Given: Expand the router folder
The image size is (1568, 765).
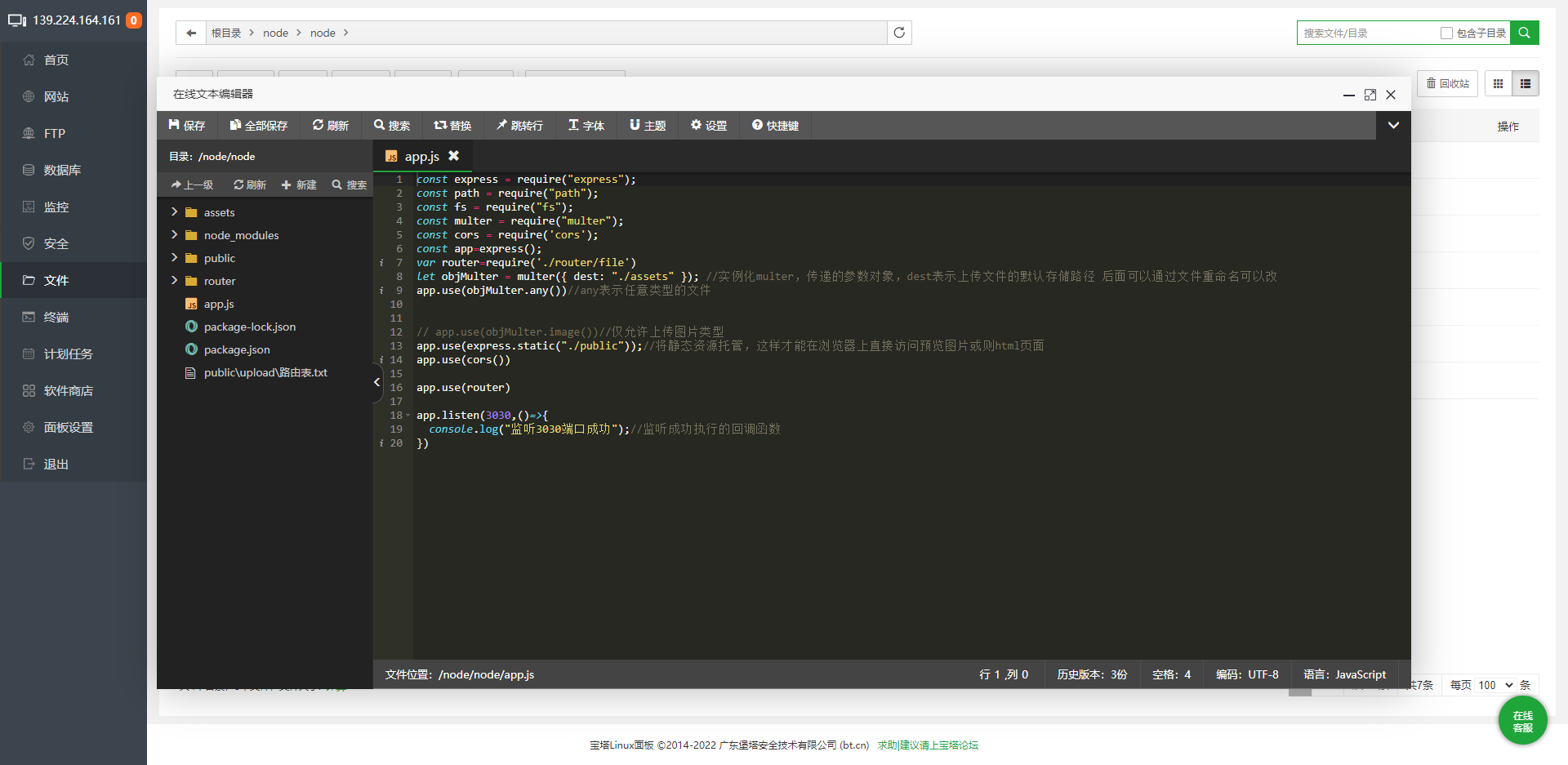Looking at the screenshot, I should 174,280.
